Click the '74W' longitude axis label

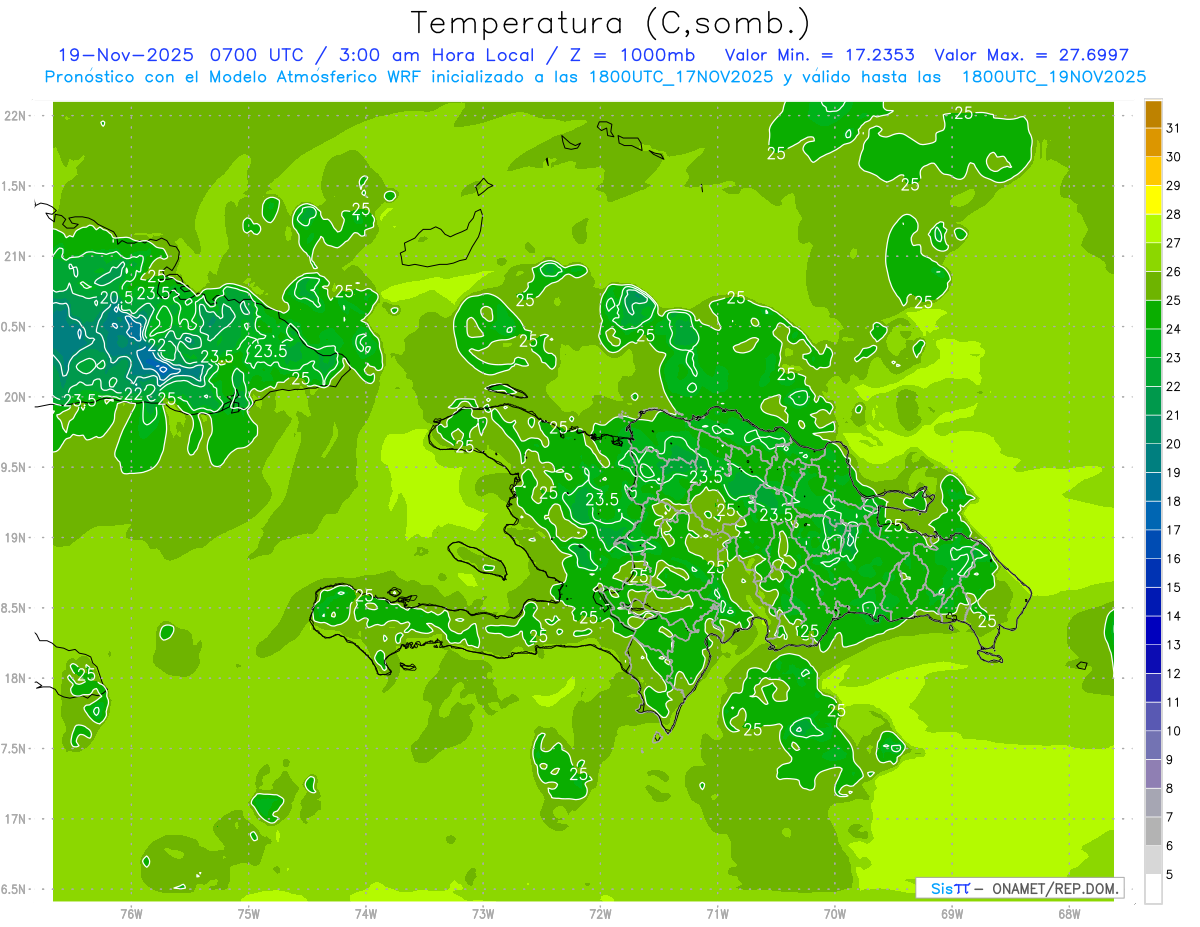pyautogui.click(x=366, y=914)
